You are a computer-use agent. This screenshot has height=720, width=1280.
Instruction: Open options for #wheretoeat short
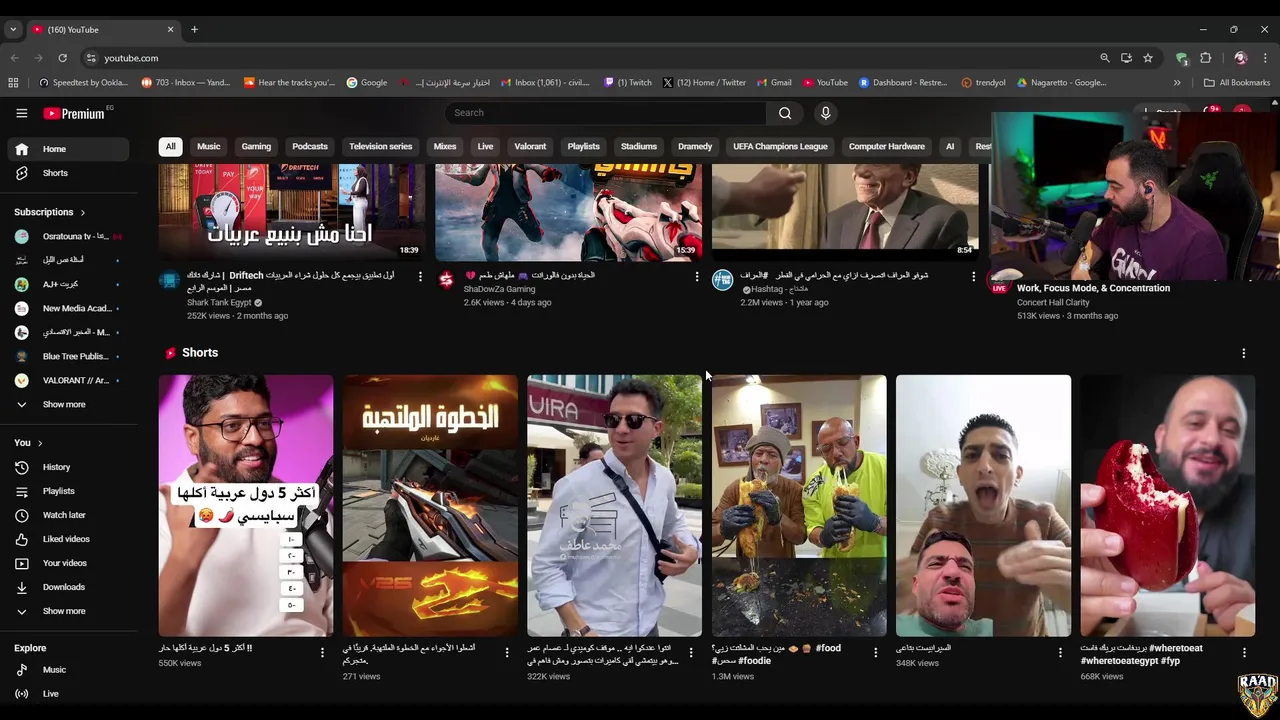1244,652
